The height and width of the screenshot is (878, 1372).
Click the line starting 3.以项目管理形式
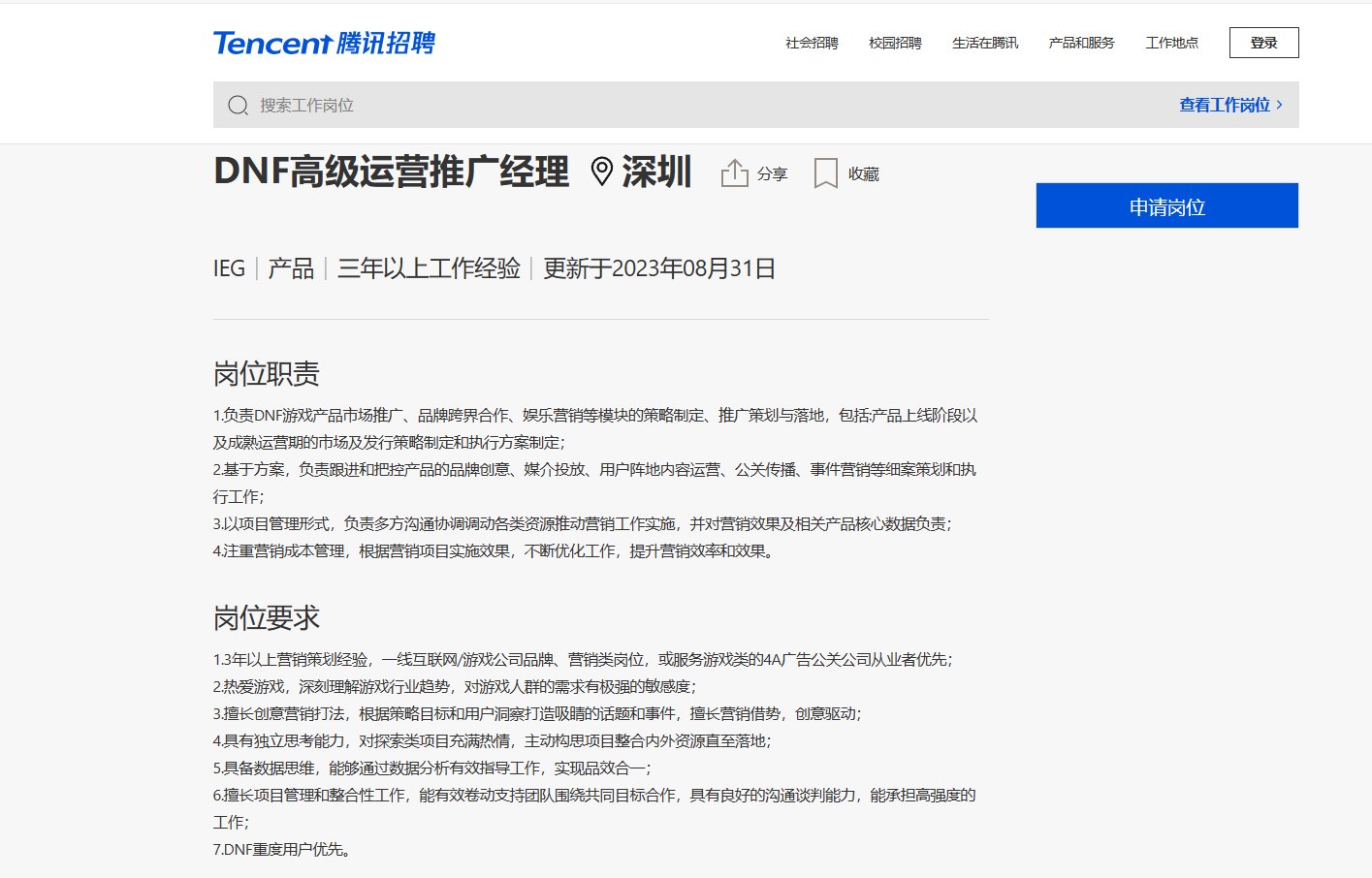pos(583,523)
